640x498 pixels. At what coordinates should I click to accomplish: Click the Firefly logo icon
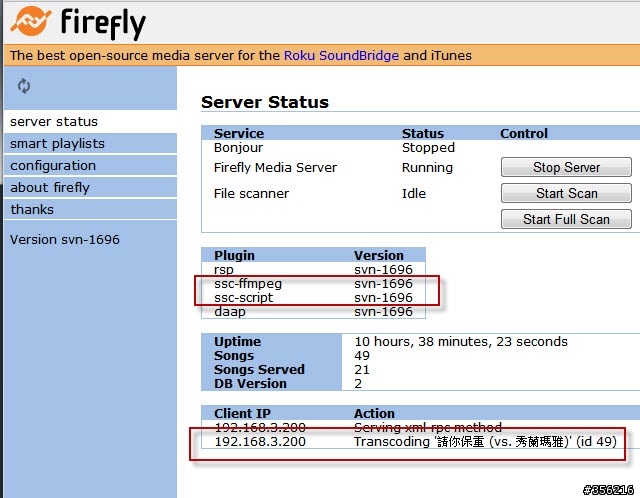coord(31,21)
